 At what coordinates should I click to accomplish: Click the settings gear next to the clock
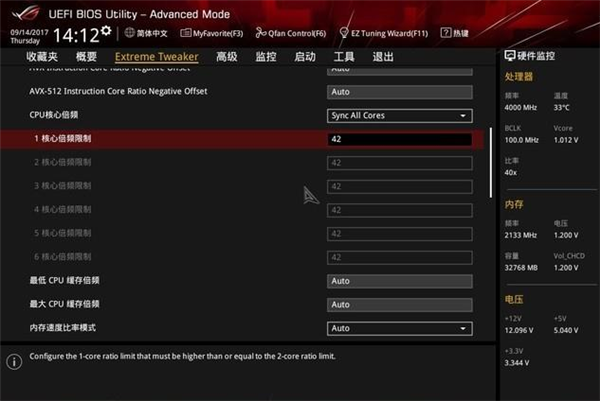pyautogui.click(x=106, y=30)
